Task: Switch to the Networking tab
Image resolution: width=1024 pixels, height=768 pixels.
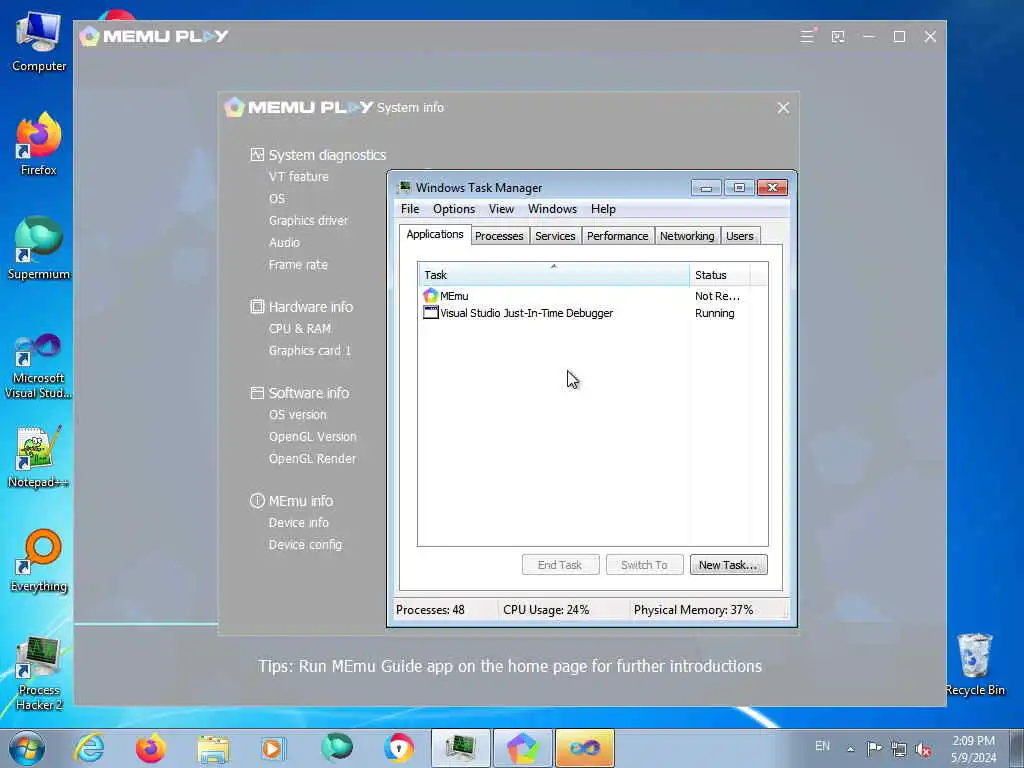Action: pyautogui.click(x=687, y=236)
